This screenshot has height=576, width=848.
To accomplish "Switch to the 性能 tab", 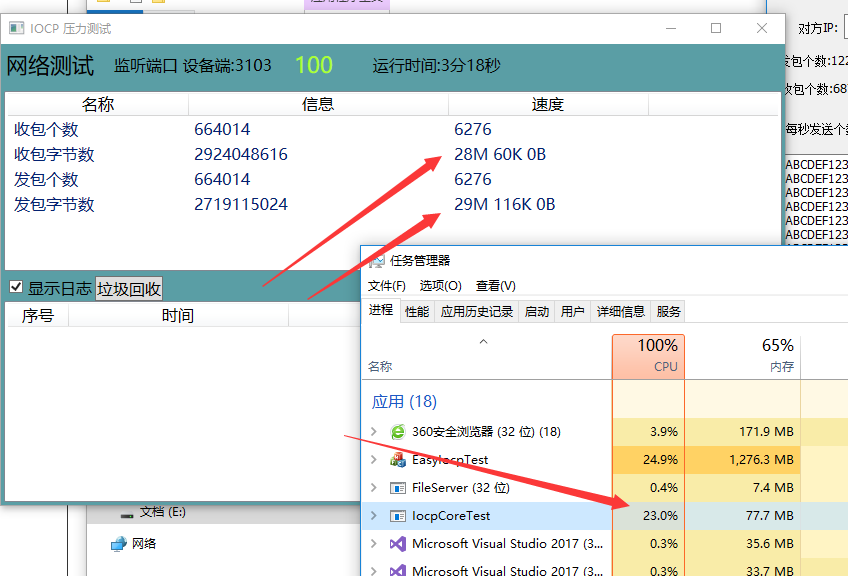I will 417,311.
